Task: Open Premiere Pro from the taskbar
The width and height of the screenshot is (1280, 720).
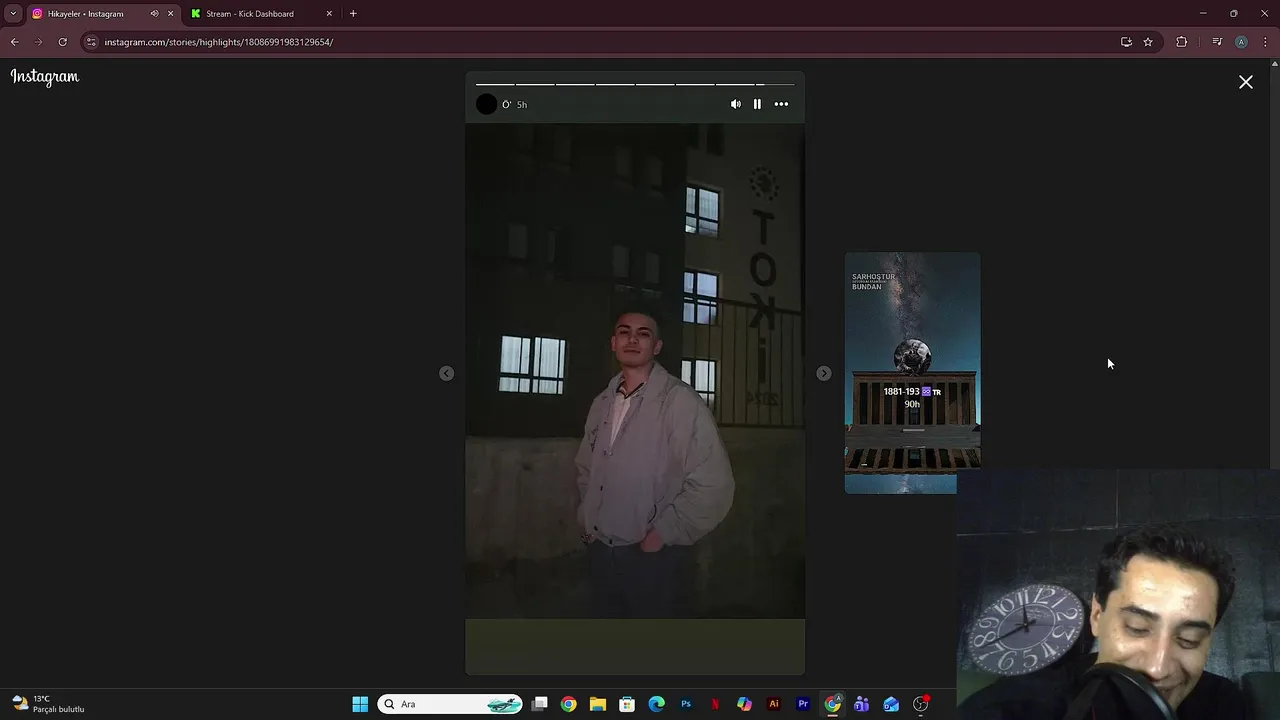Action: (x=803, y=704)
